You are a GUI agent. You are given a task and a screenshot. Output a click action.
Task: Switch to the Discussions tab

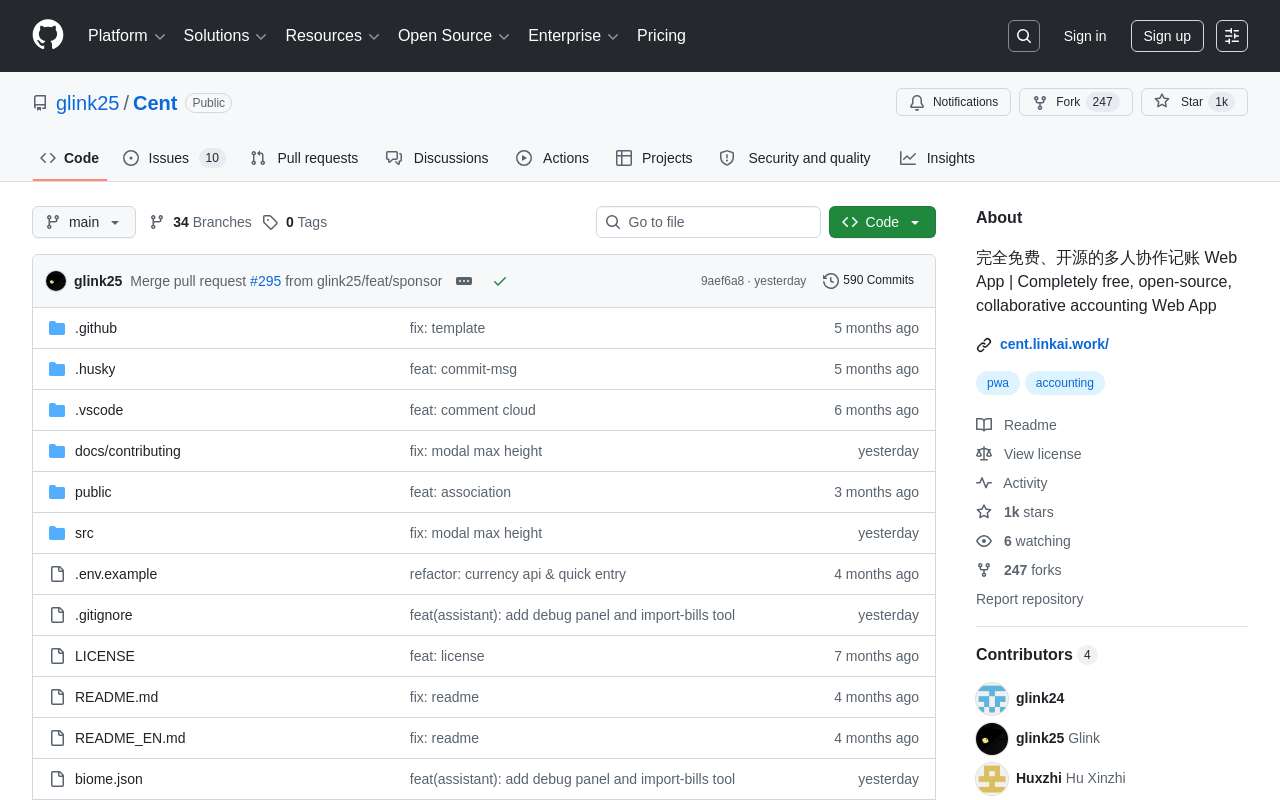(437, 158)
